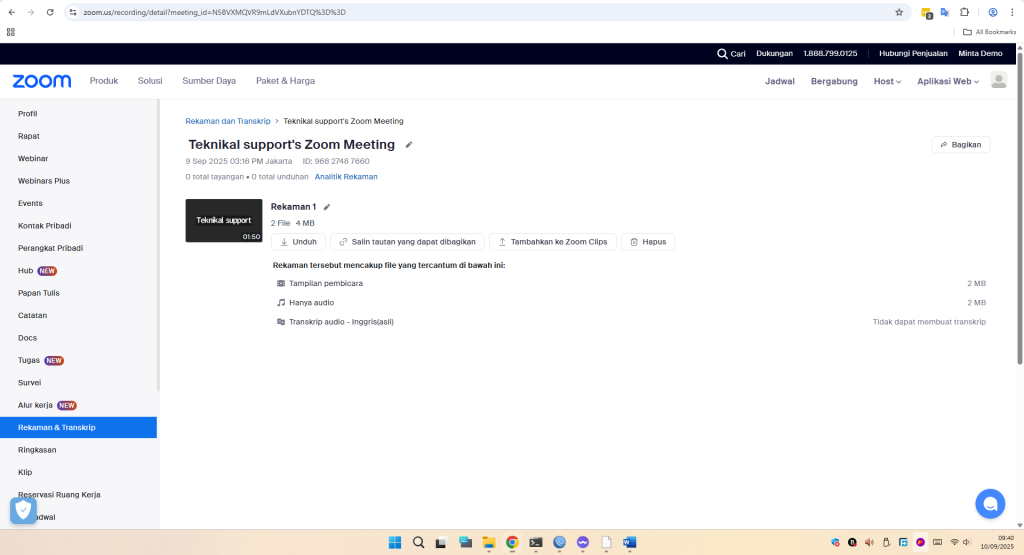The width and height of the screenshot is (1024, 555).
Task: Open Papan Tulis in the sidebar
Action: (38, 293)
